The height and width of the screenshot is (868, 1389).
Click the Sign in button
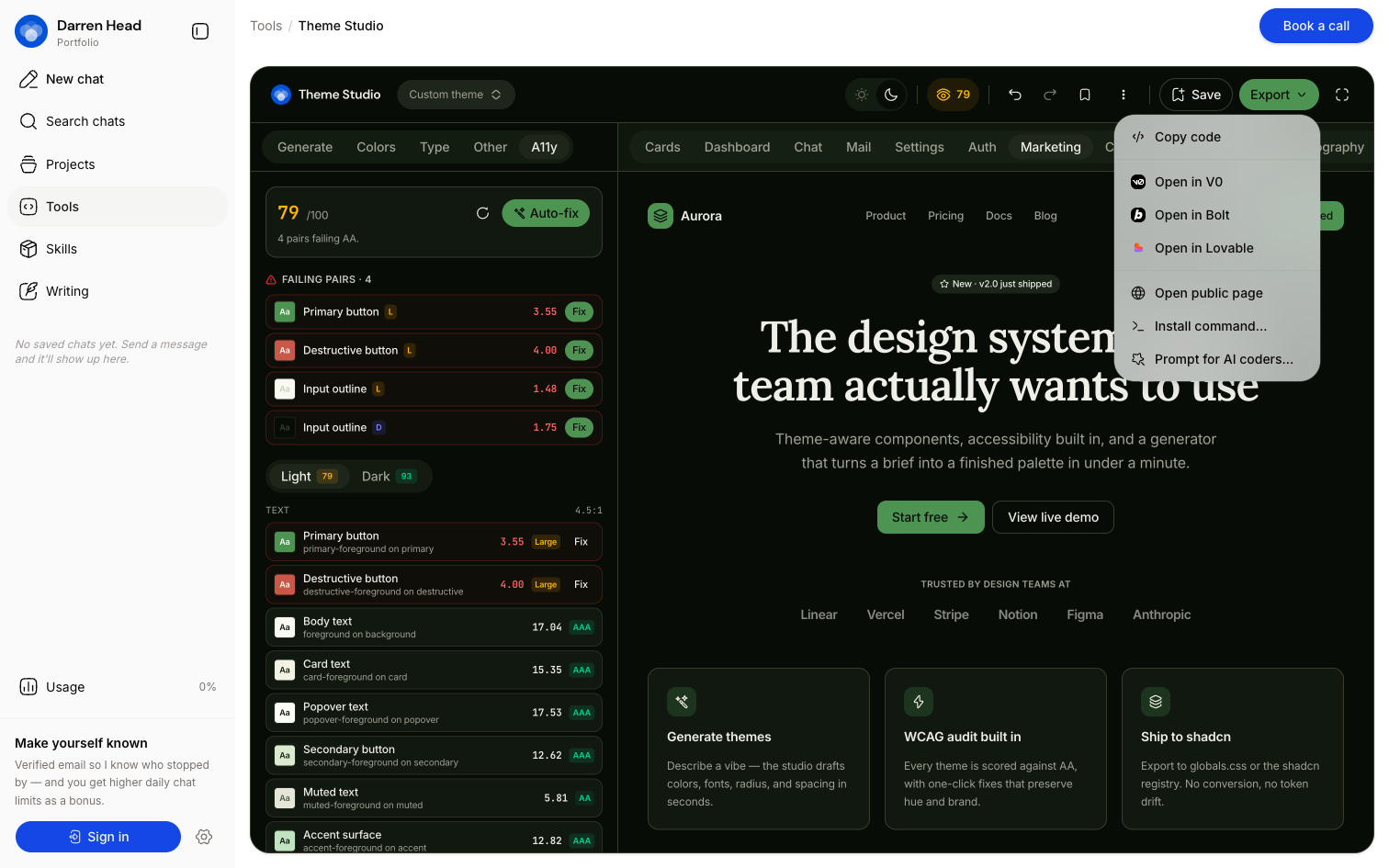click(98, 837)
